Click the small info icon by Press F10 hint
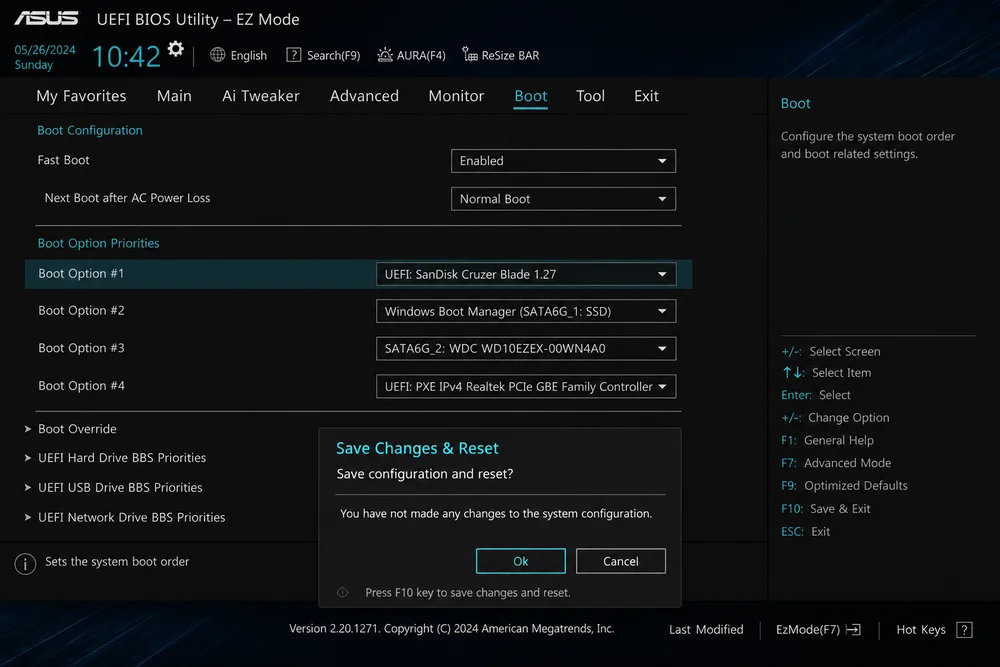Screen dimensions: 1000x667 pyautogui.click(x=342, y=592)
